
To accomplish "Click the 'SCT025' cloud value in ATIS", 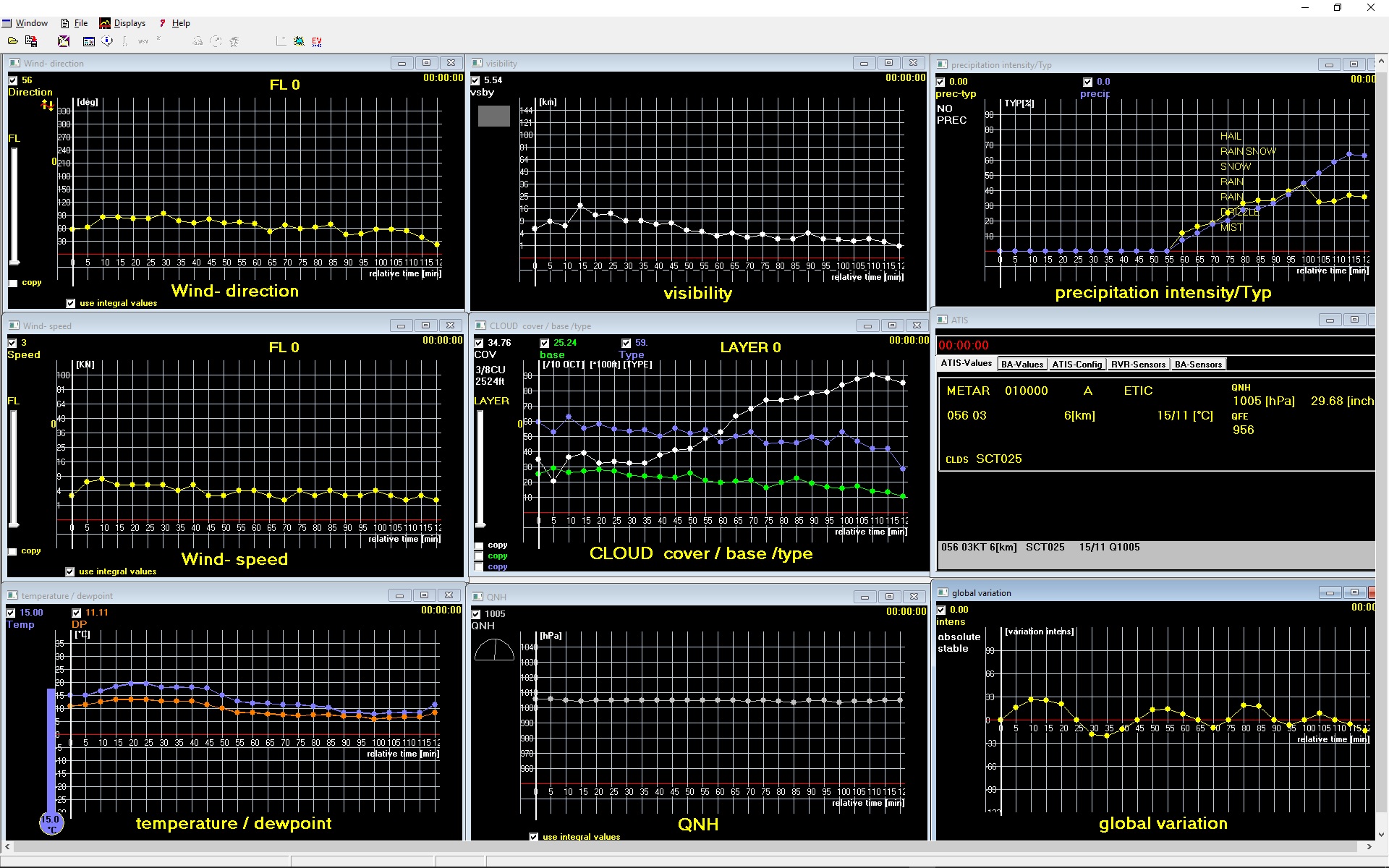I will coord(998,459).
